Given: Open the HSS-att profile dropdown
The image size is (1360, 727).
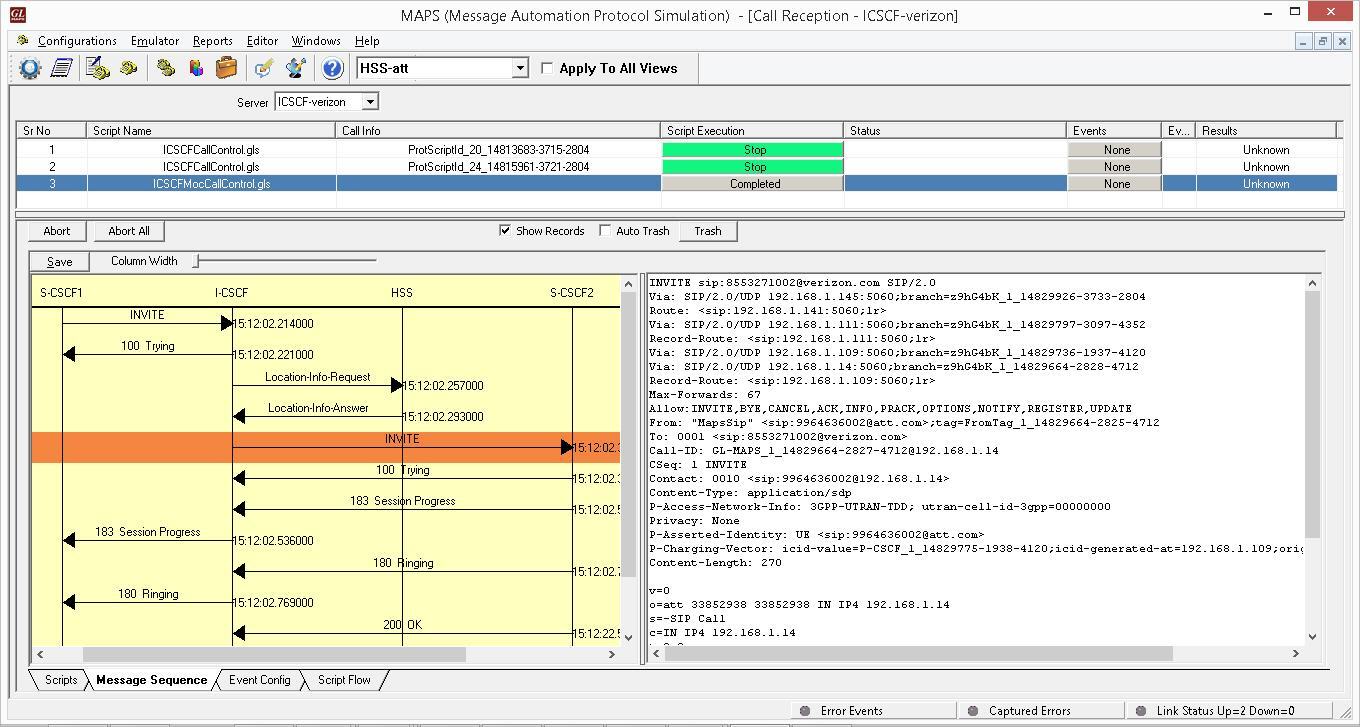Looking at the screenshot, I should click(x=520, y=68).
